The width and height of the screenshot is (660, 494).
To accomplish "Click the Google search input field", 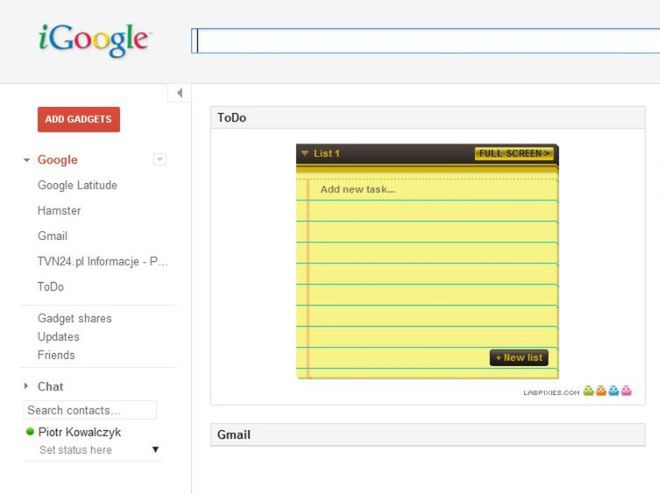I will coord(426,41).
